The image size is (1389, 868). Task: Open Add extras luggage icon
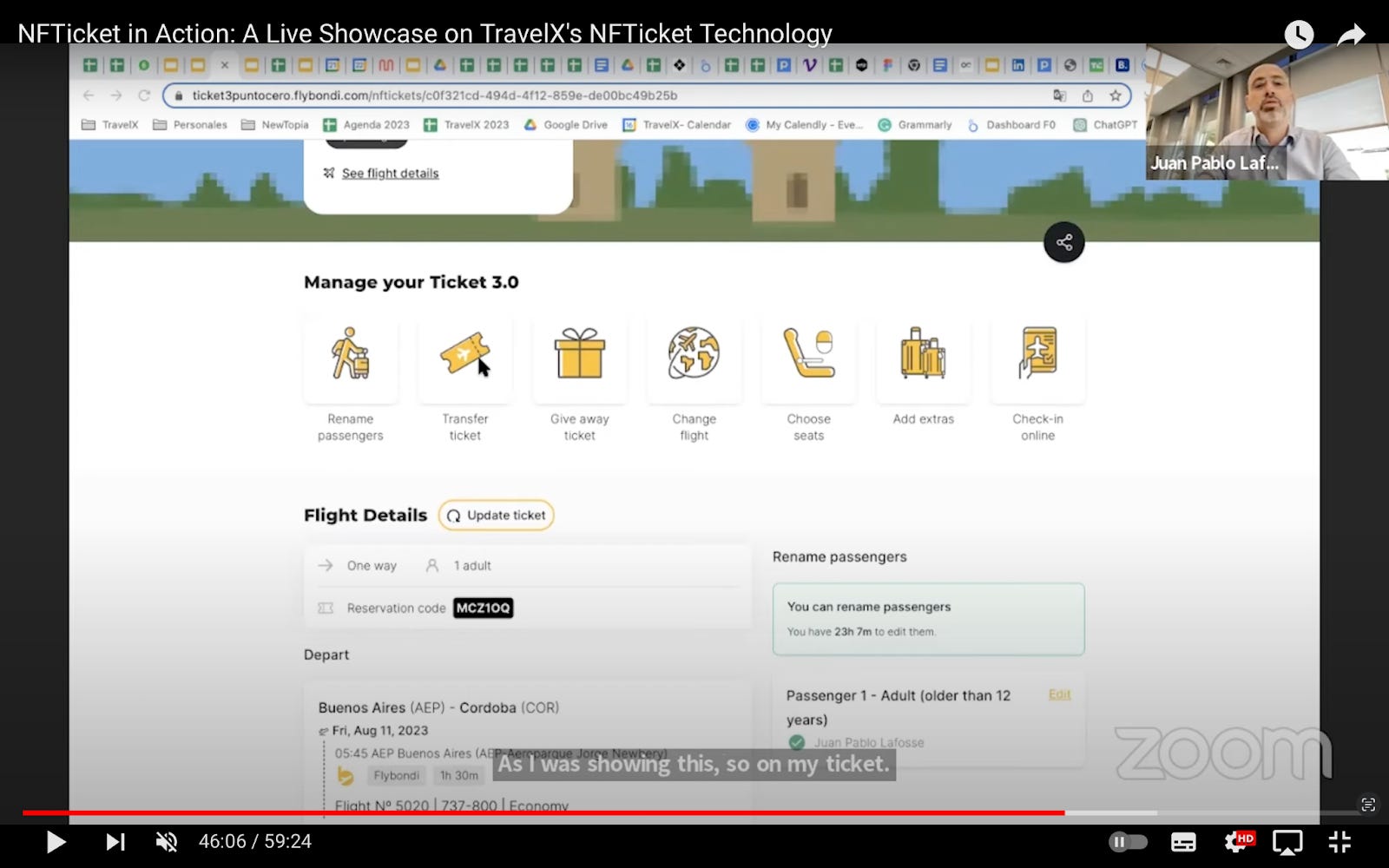click(924, 361)
